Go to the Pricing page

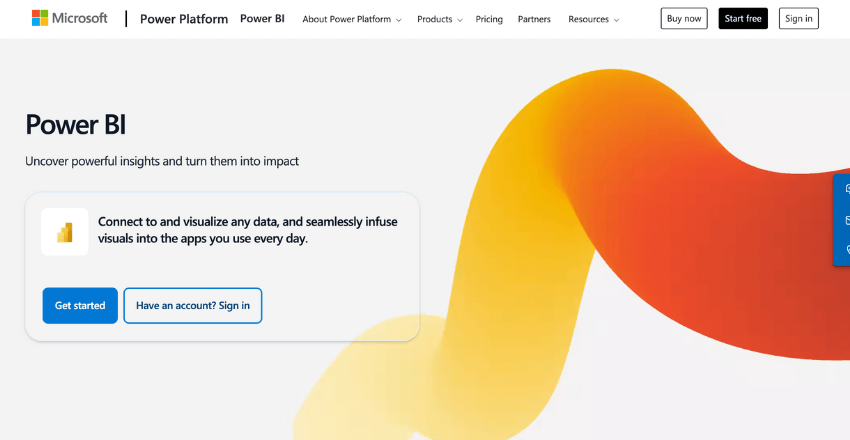489,19
